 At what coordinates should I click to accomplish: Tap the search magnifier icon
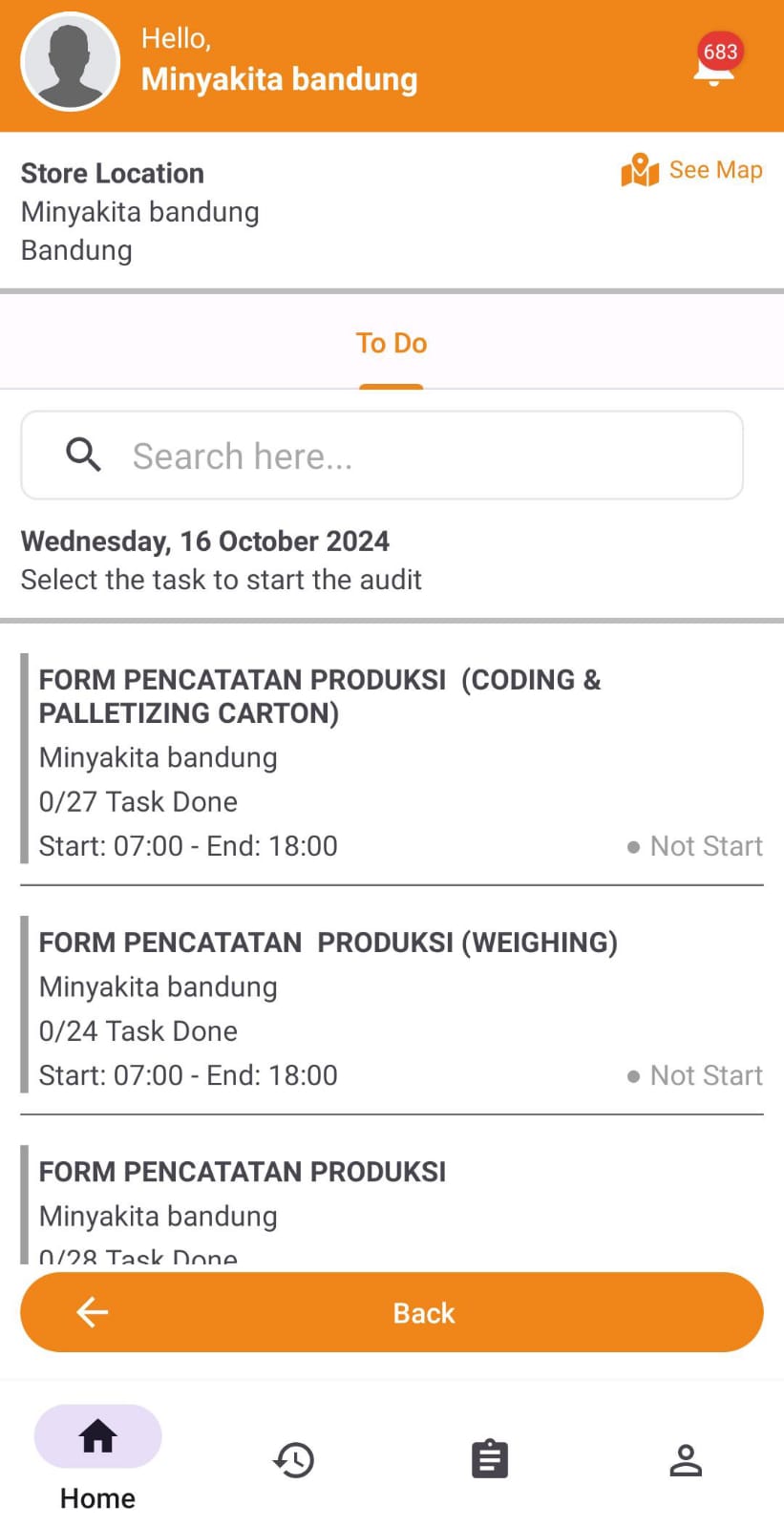coord(84,456)
